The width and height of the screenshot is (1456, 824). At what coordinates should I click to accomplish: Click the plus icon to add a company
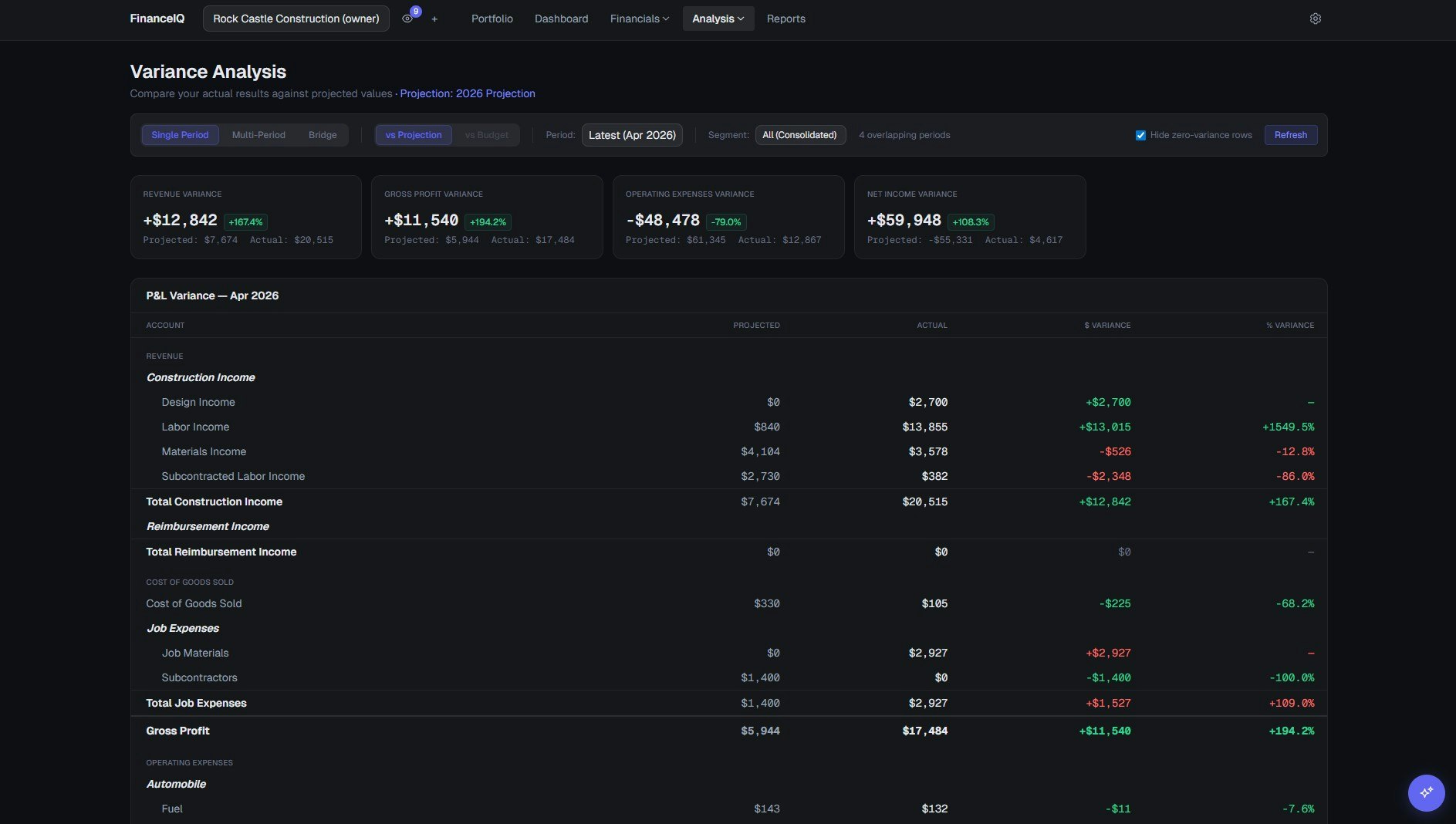pyautogui.click(x=434, y=19)
